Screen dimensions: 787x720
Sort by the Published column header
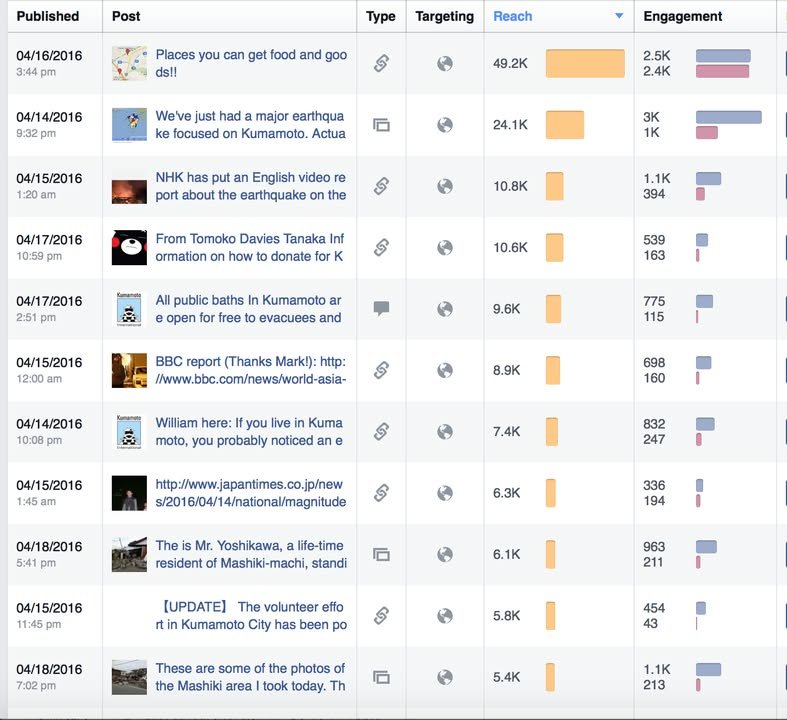[x=48, y=16]
